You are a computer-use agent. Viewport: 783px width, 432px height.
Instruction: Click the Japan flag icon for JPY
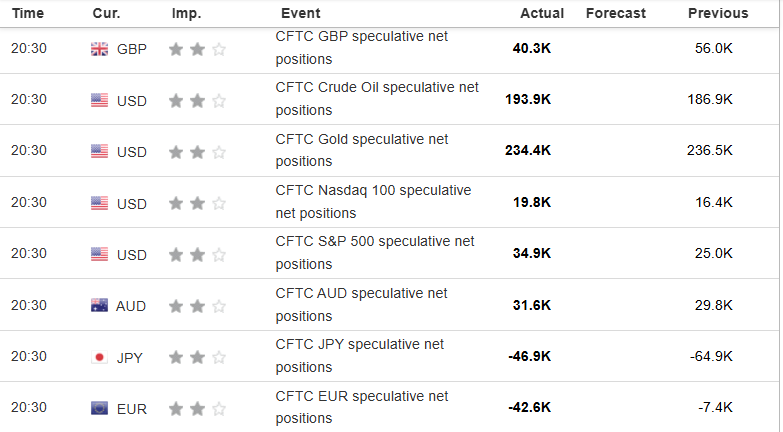tap(99, 357)
